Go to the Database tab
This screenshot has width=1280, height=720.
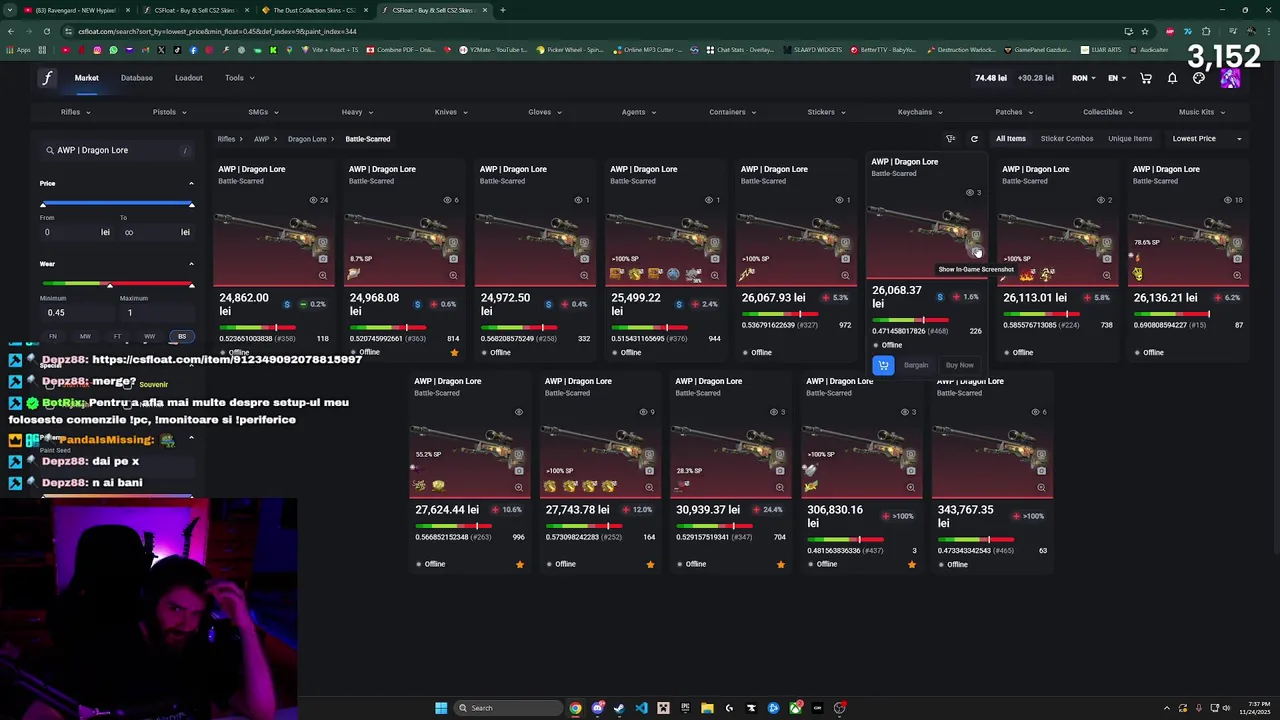137,78
